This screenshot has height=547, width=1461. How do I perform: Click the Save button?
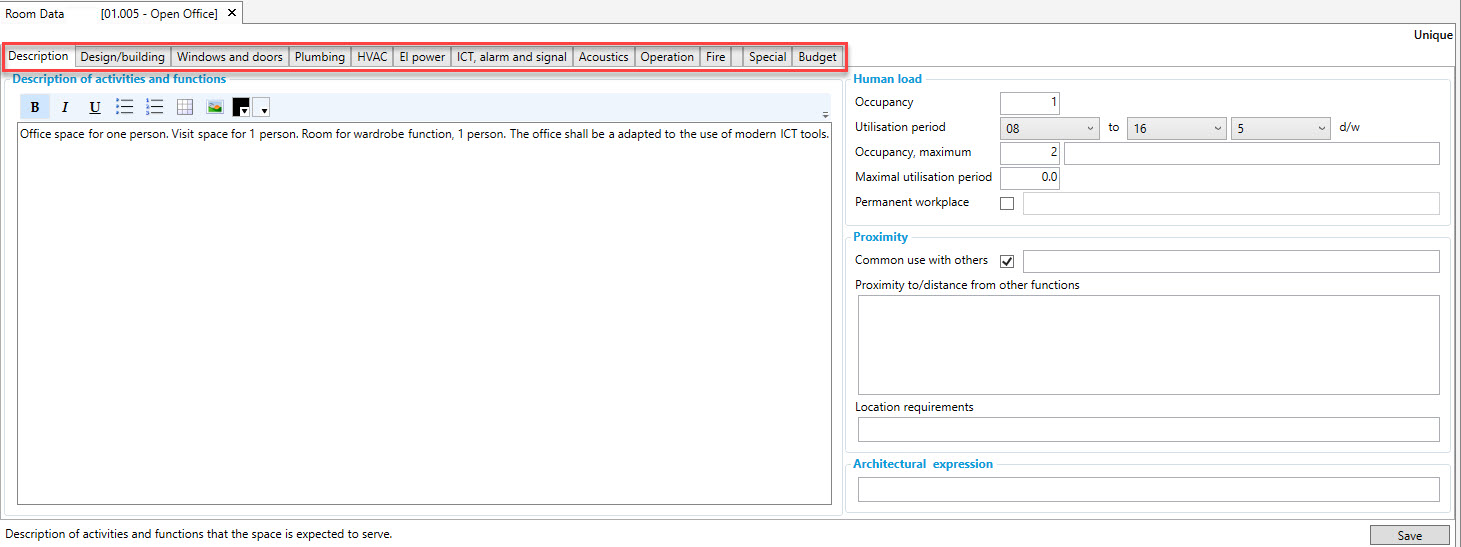1409,535
